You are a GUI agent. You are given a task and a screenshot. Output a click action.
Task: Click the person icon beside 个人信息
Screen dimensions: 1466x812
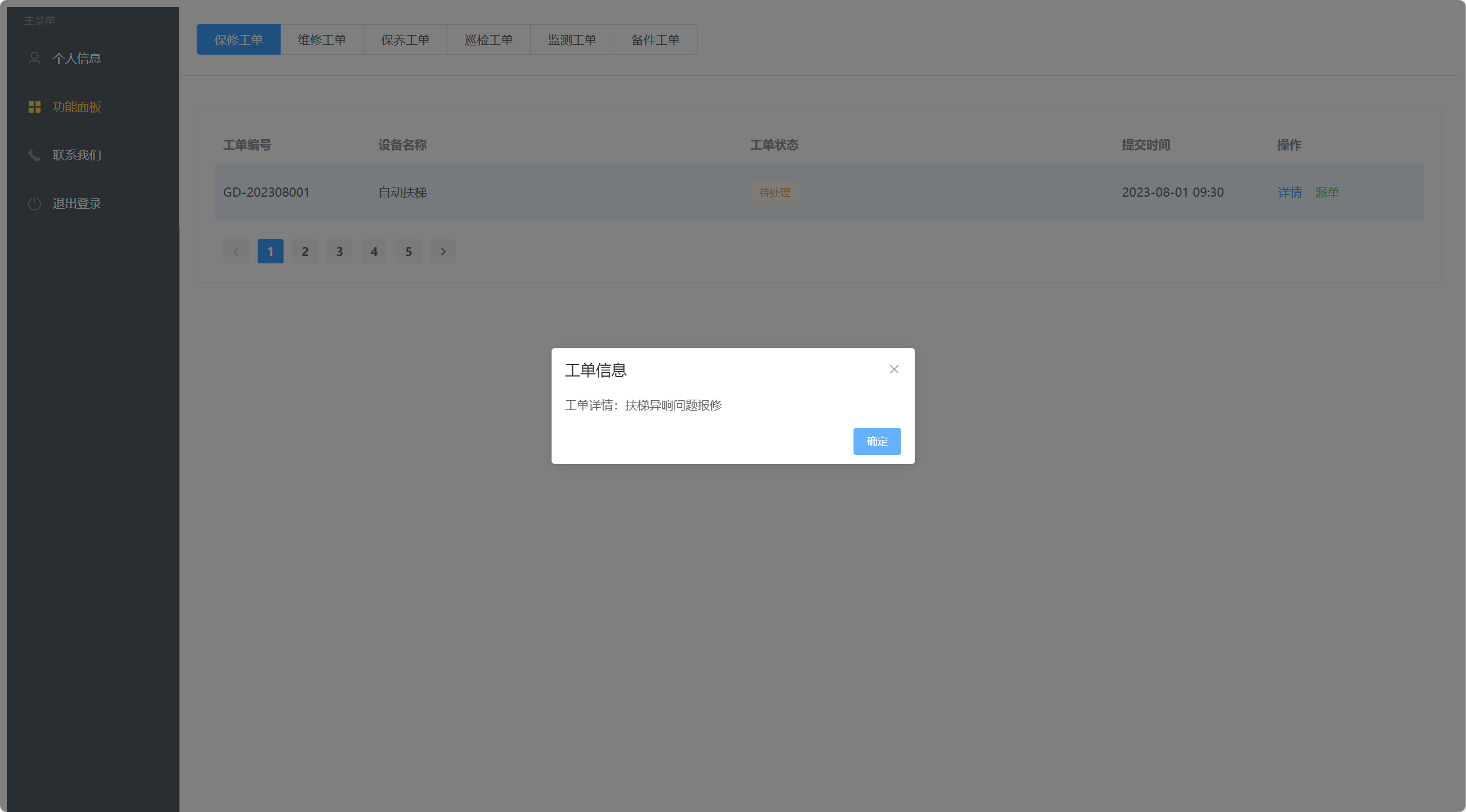pos(35,58)
